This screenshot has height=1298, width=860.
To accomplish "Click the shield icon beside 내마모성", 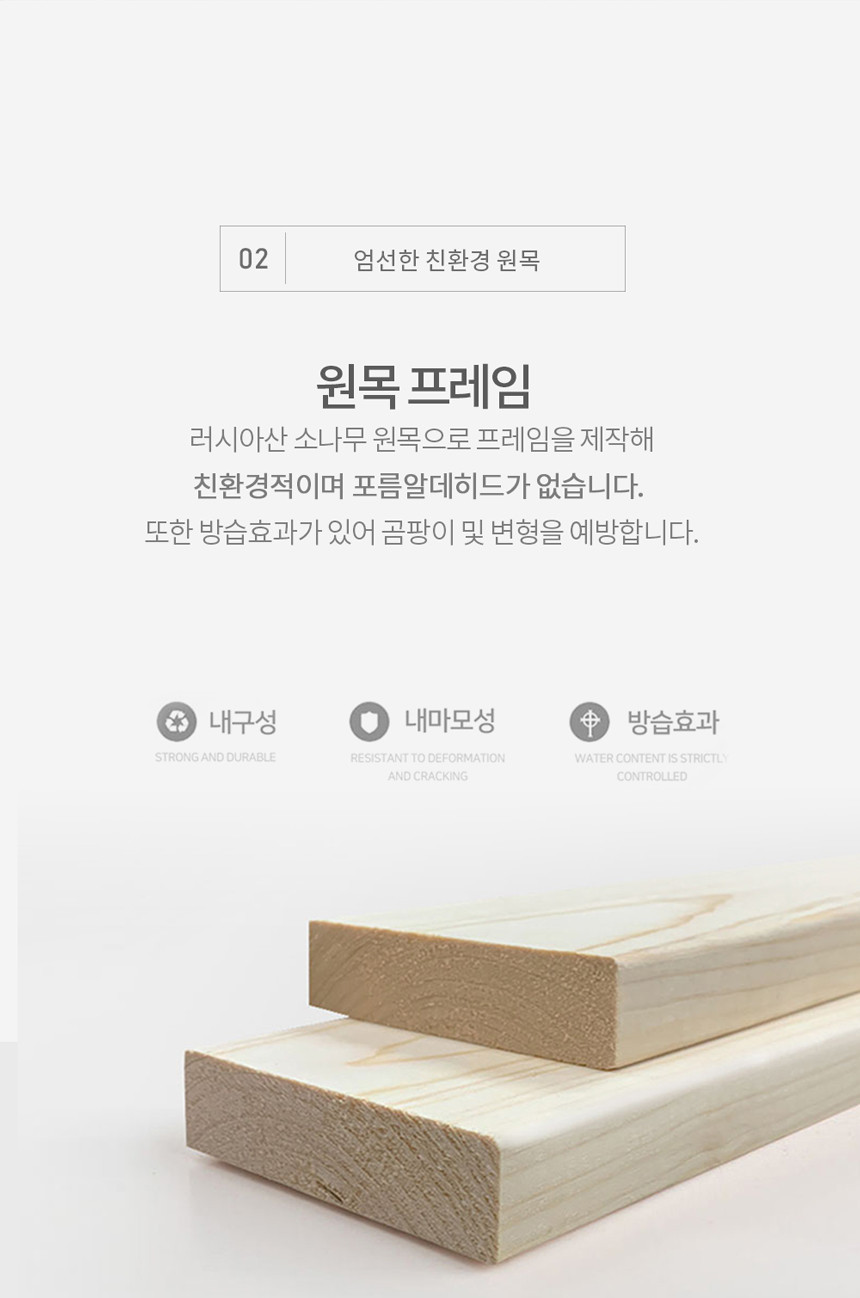I will click(369, 721).
